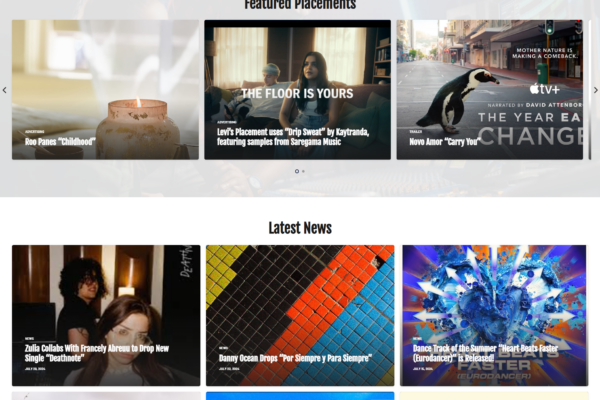Click the Latest News heading
The image size is (600, 400).
(300, 228)
